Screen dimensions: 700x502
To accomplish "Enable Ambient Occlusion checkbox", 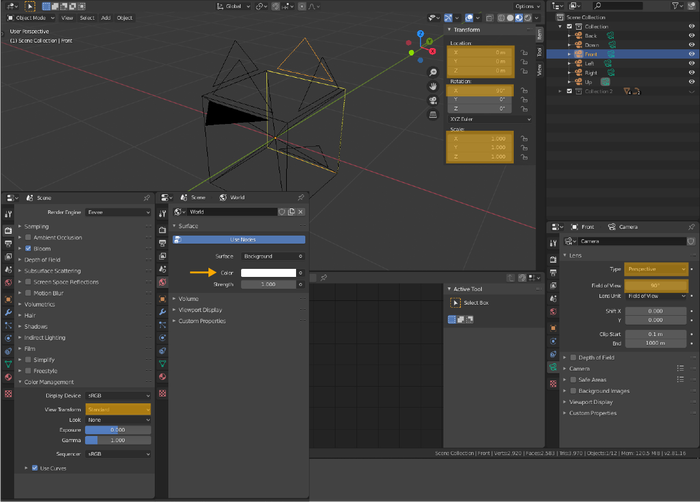I will pos(28,238).
